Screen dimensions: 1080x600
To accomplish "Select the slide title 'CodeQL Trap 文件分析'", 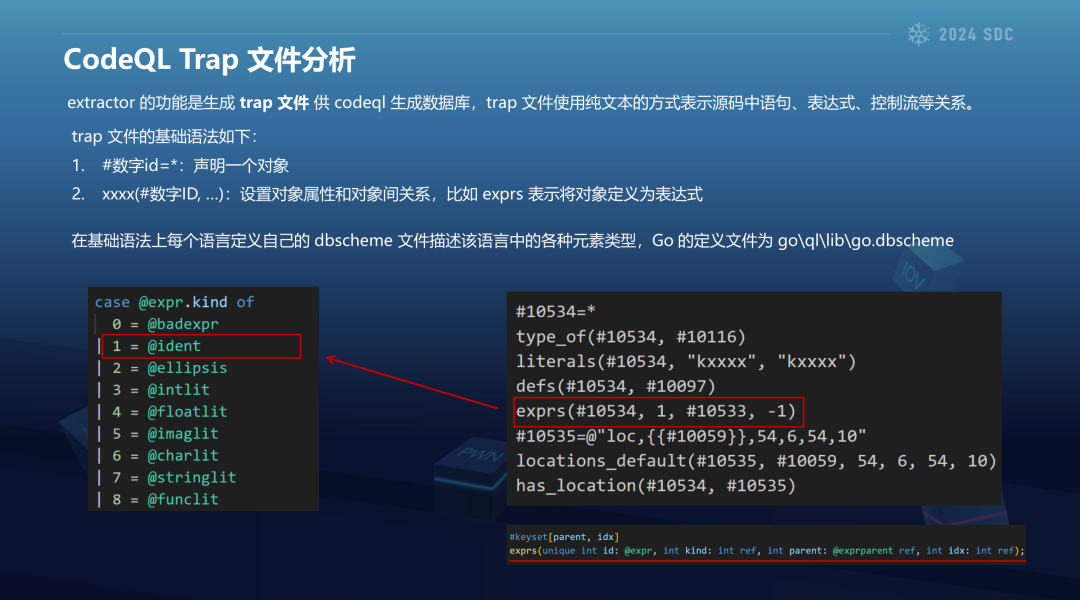I will pos(209,59).
